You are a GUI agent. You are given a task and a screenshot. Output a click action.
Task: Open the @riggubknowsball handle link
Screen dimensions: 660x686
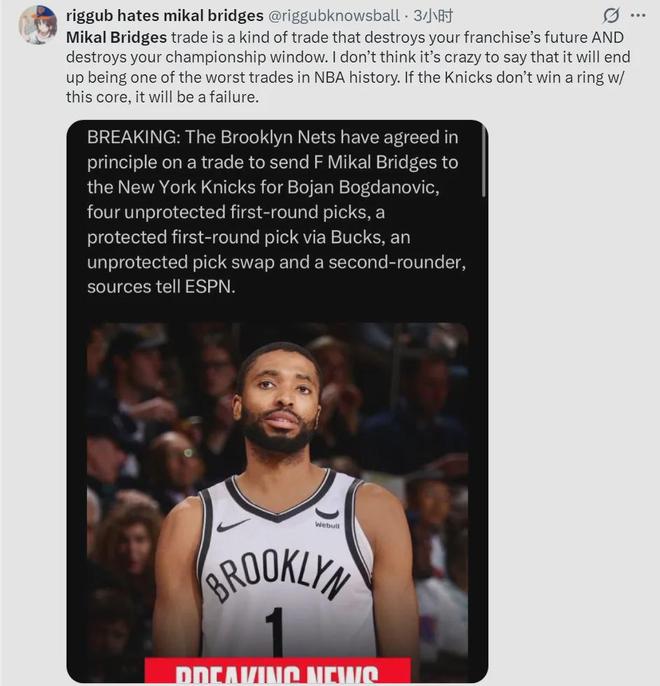333,16
